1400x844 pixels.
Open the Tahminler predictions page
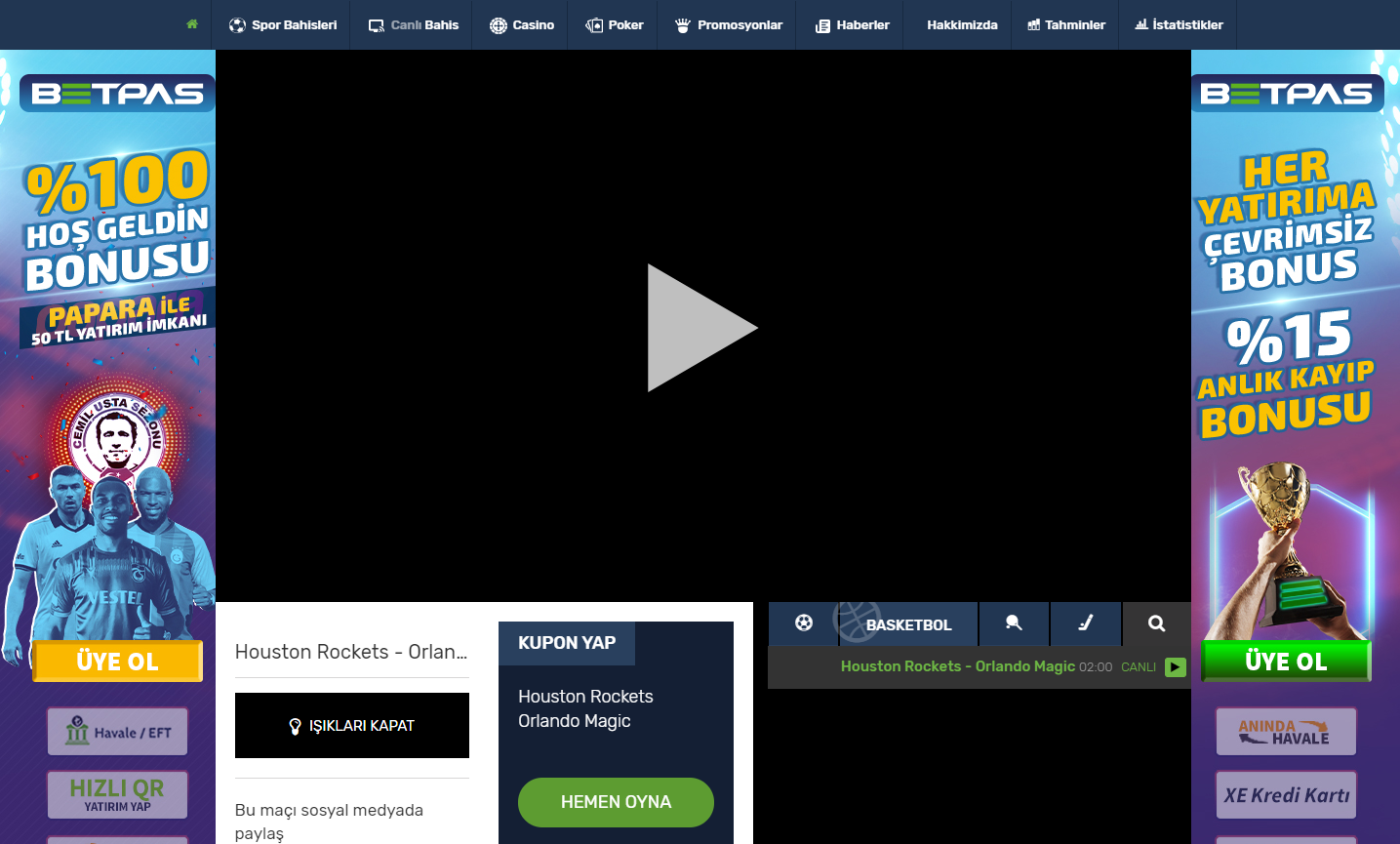click(x=1065, y=25)
